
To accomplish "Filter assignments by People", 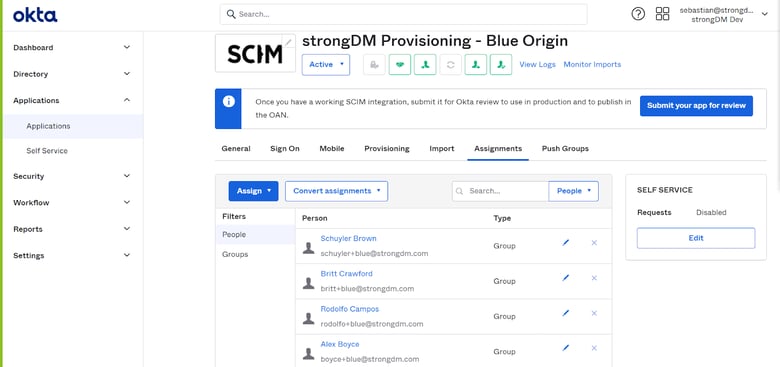I will click(x=255, y=235).
